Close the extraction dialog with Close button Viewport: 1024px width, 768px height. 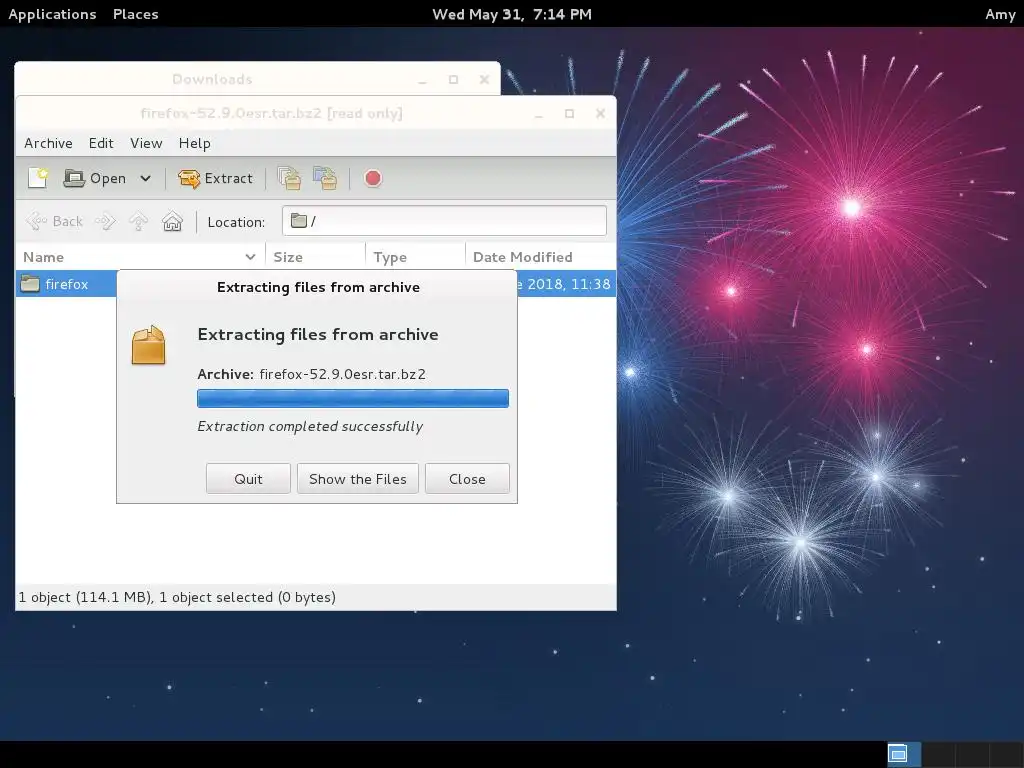(x=467, y=479)
